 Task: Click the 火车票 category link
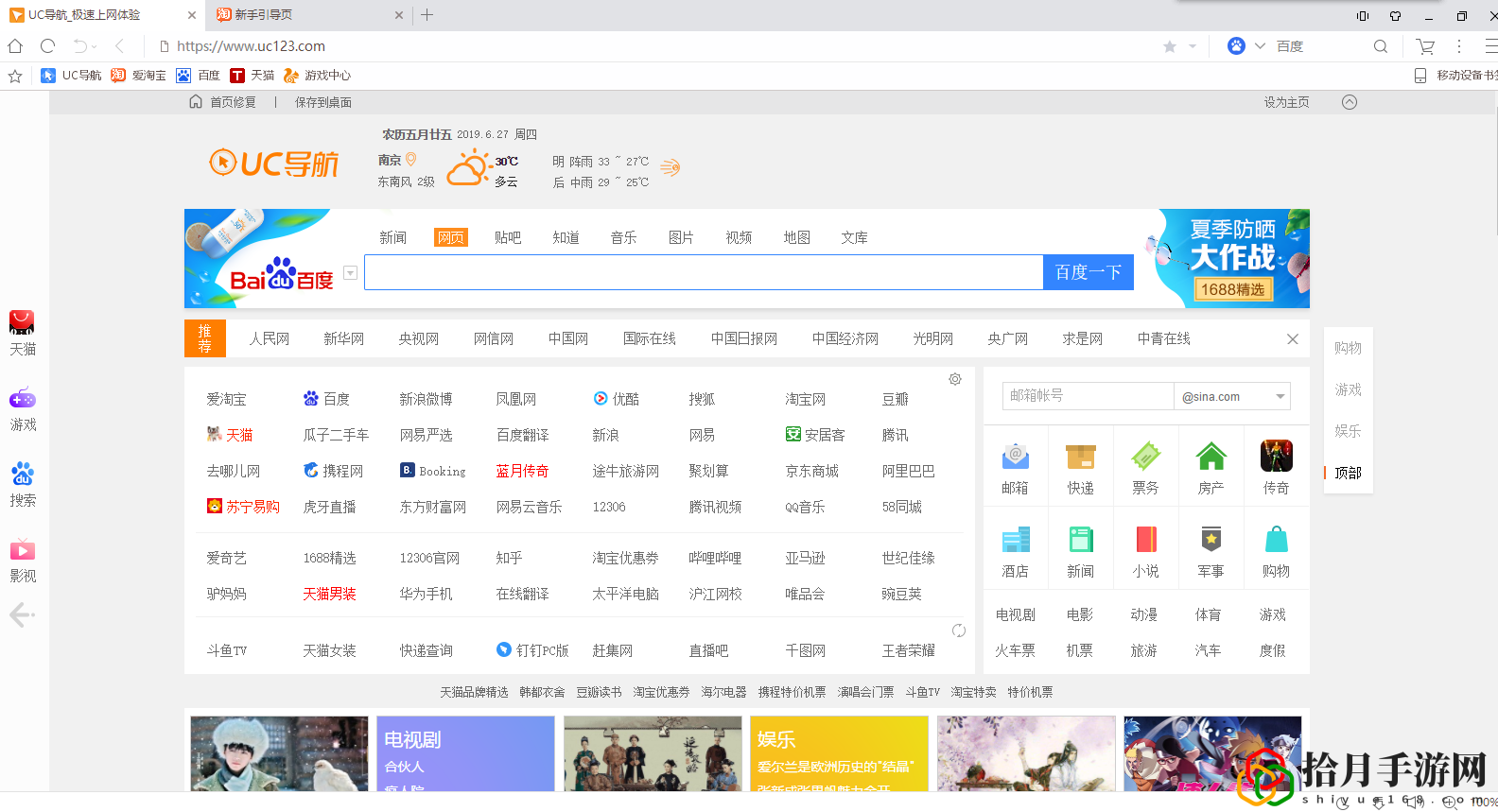(x=1015, y=650)
